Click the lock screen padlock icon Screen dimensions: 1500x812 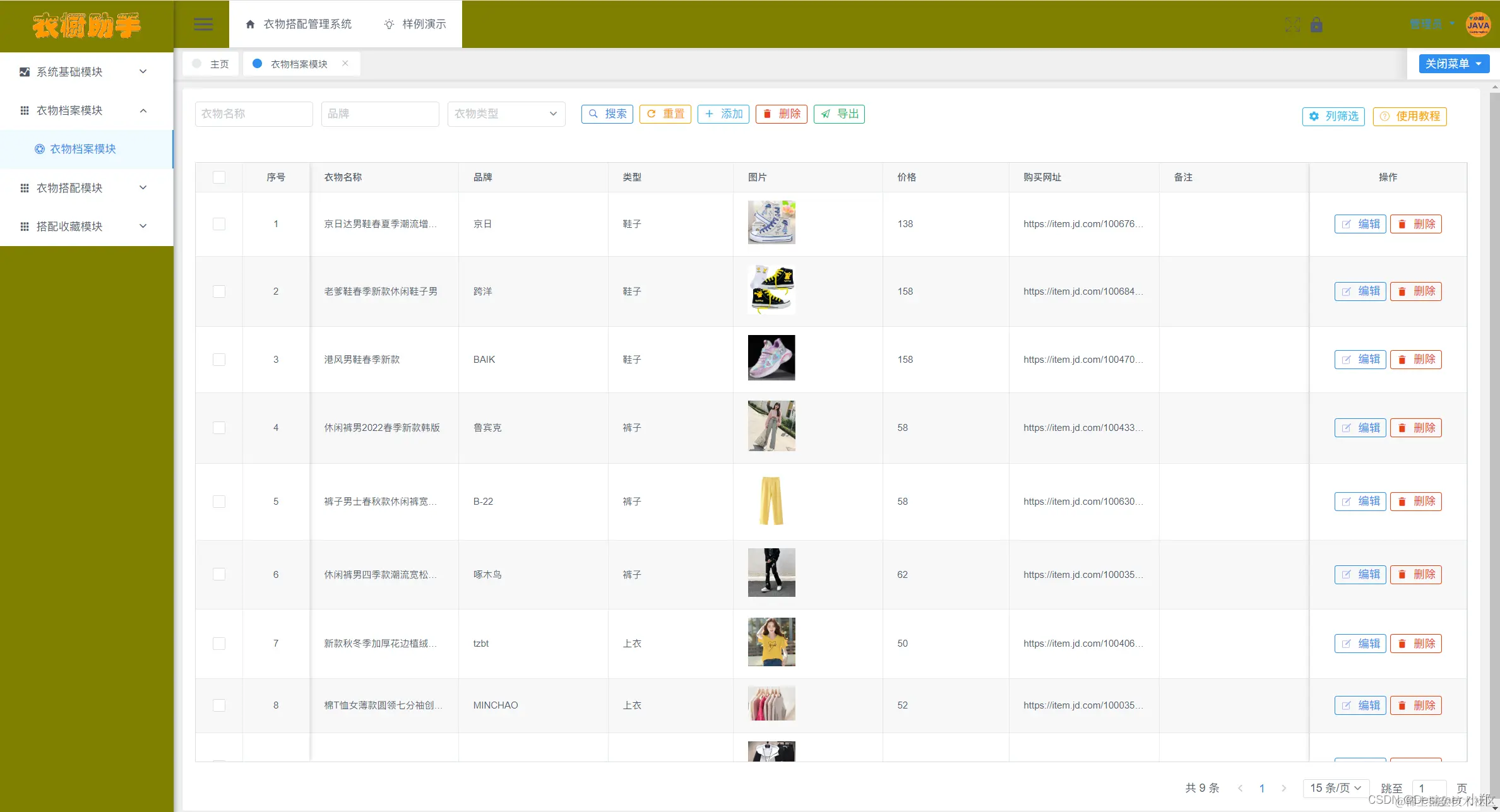(1316, 25)
